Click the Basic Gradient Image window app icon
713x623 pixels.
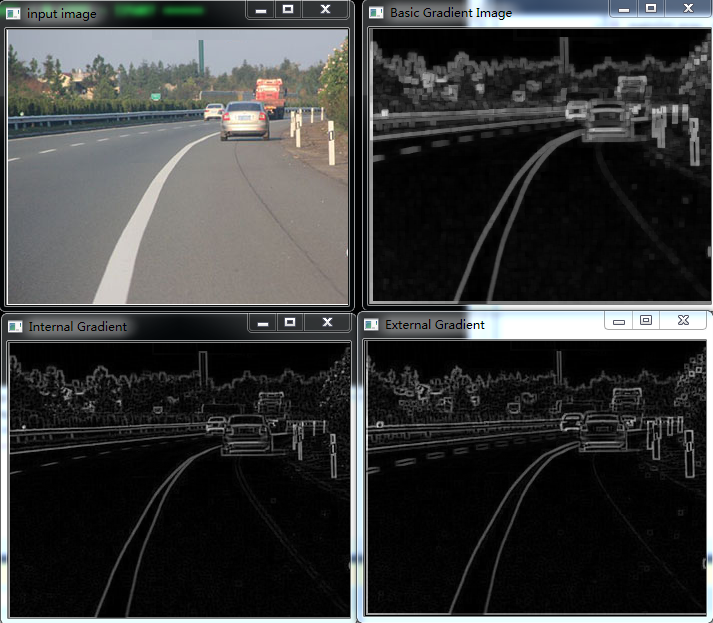tap(376, 12)
